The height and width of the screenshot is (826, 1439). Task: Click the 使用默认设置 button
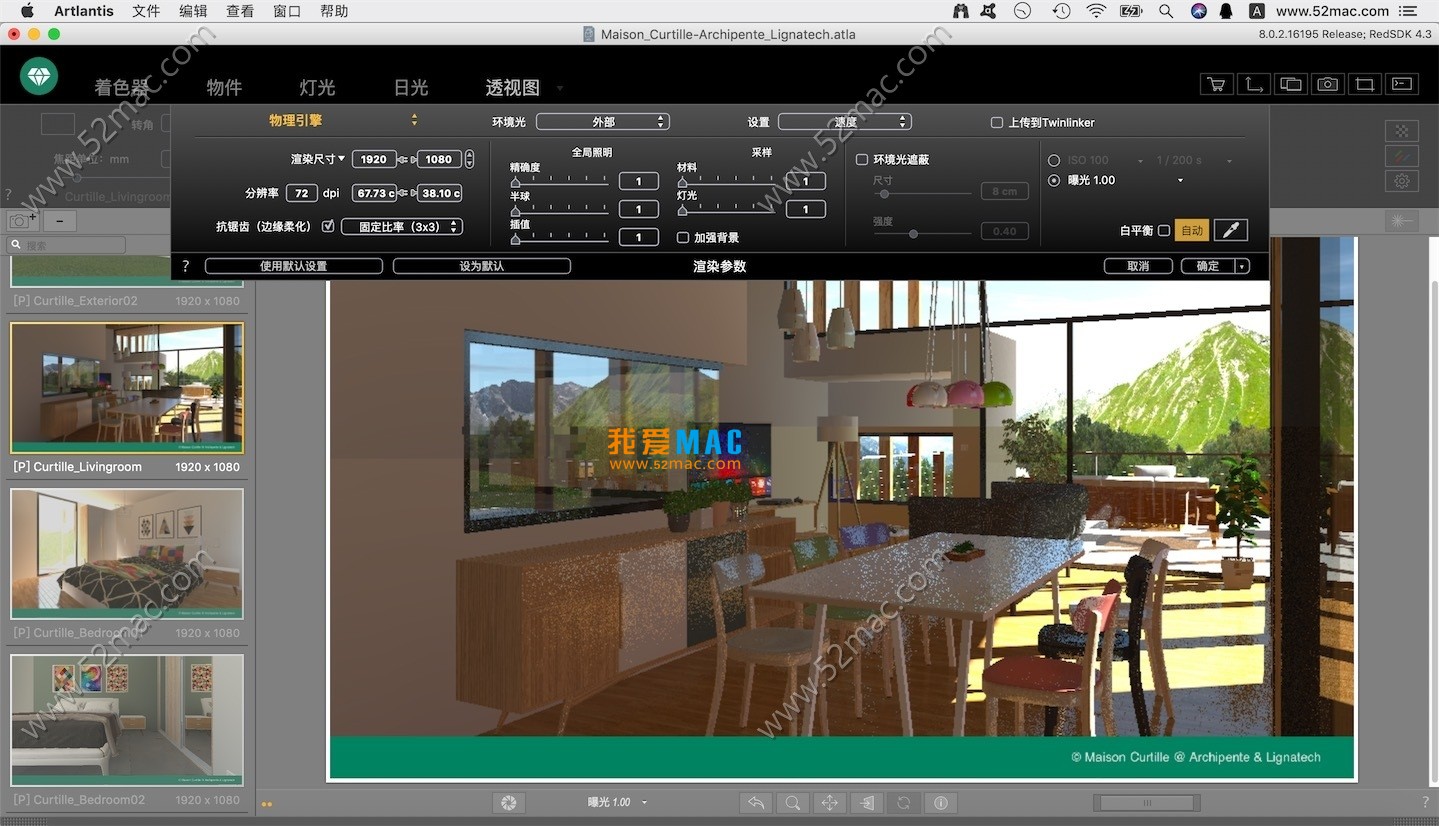294,266
